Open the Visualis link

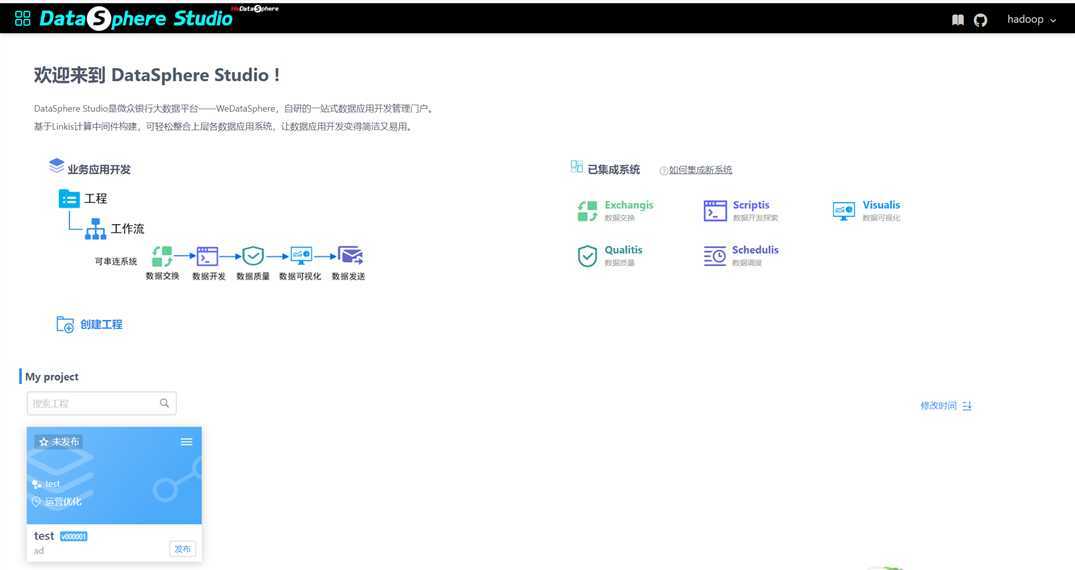(x=881, y=205)
